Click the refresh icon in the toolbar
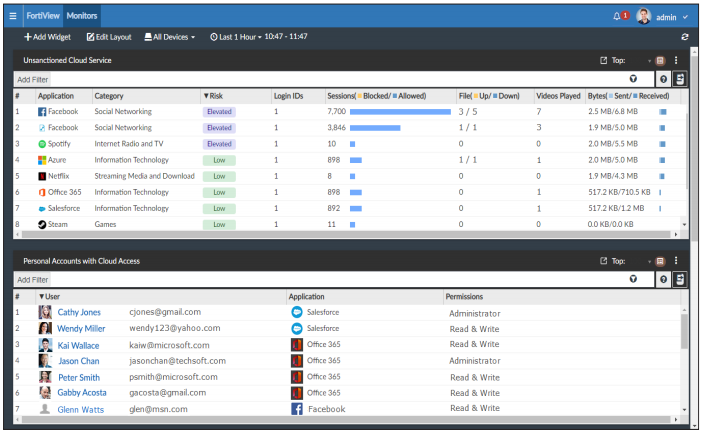The width and height of the screenshot is (702, 433). click(685, 37)
